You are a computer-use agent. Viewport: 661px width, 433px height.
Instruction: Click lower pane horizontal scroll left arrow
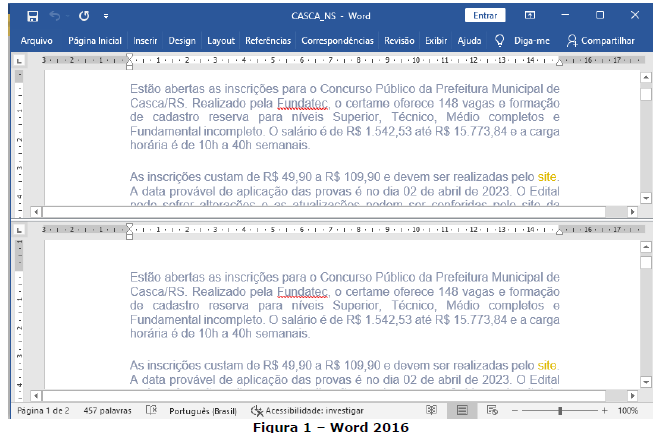click(36, 395)
